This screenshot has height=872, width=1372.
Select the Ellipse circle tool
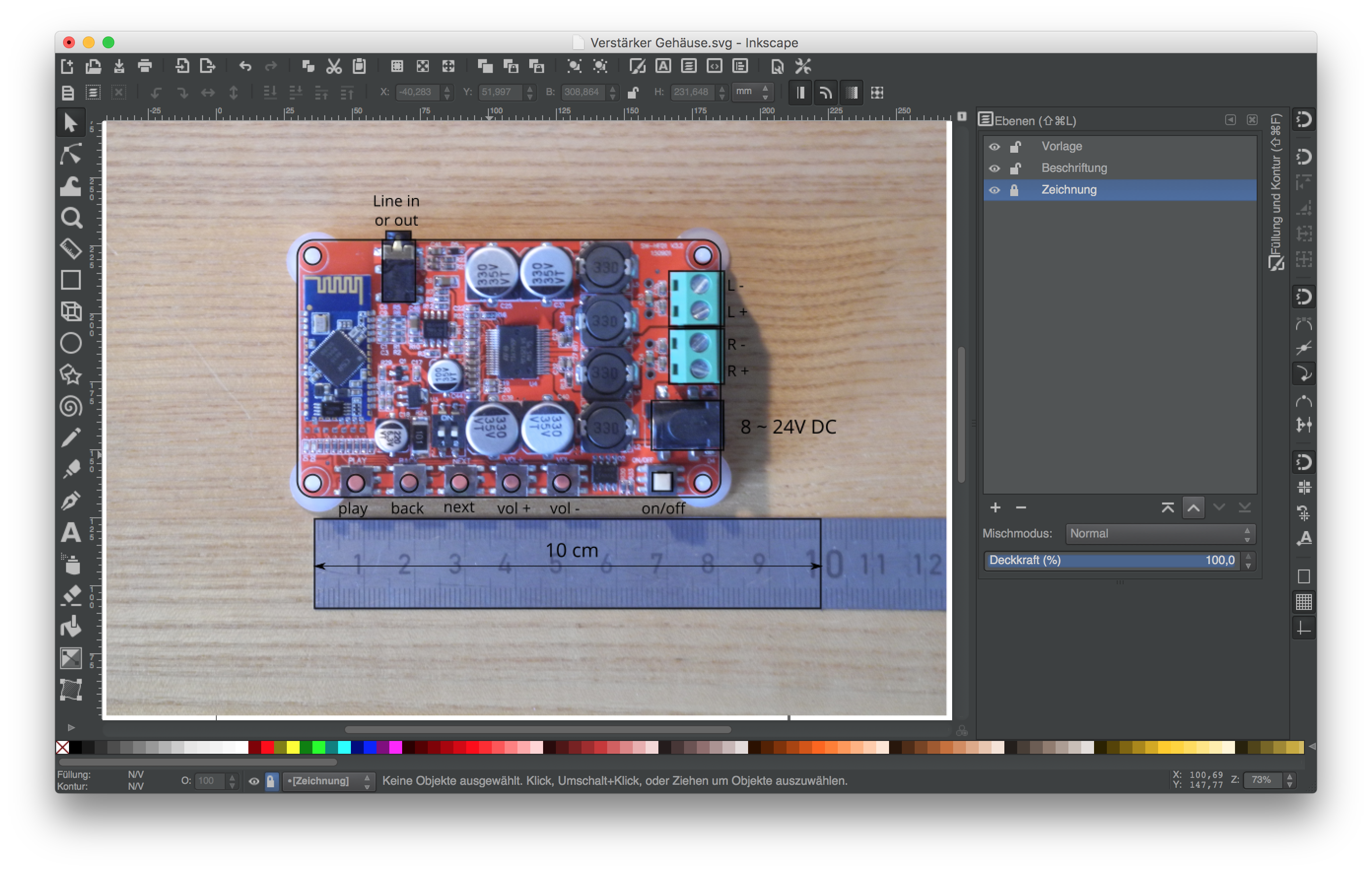(70, 343)
